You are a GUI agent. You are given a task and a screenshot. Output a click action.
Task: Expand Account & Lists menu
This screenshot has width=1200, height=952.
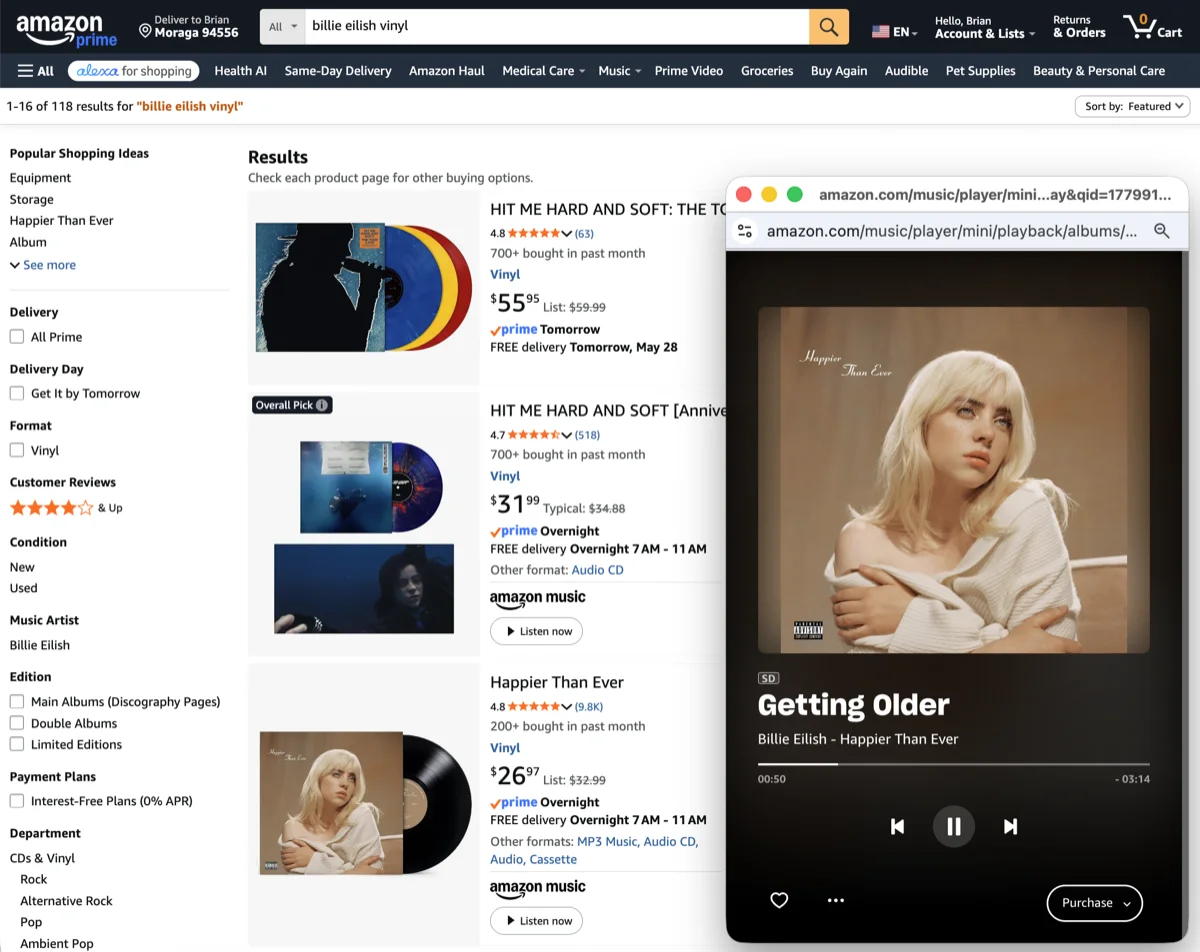pos(984,27)
